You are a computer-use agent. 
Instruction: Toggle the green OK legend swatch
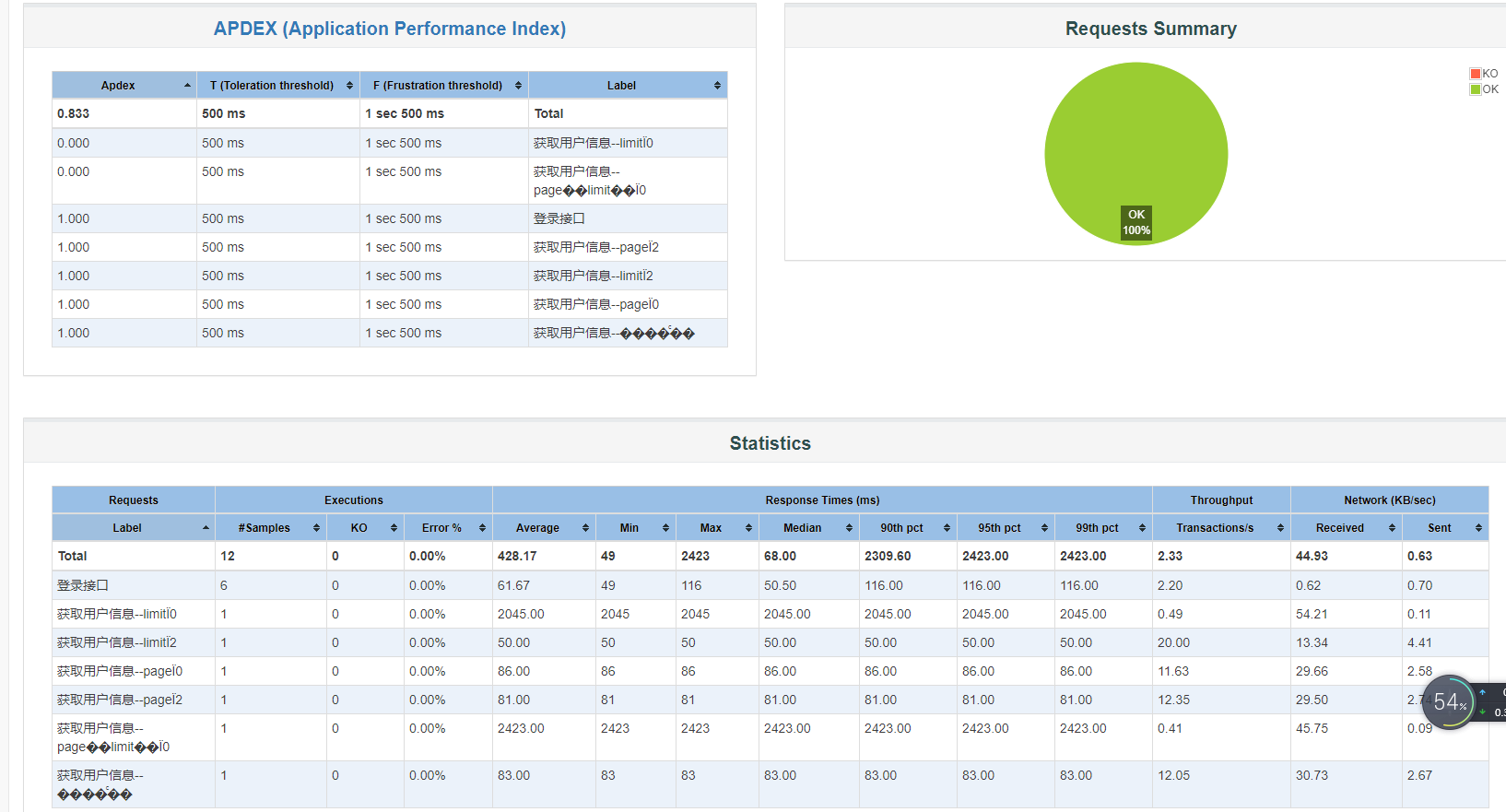pyautogui.click(x=1475, y=89)
